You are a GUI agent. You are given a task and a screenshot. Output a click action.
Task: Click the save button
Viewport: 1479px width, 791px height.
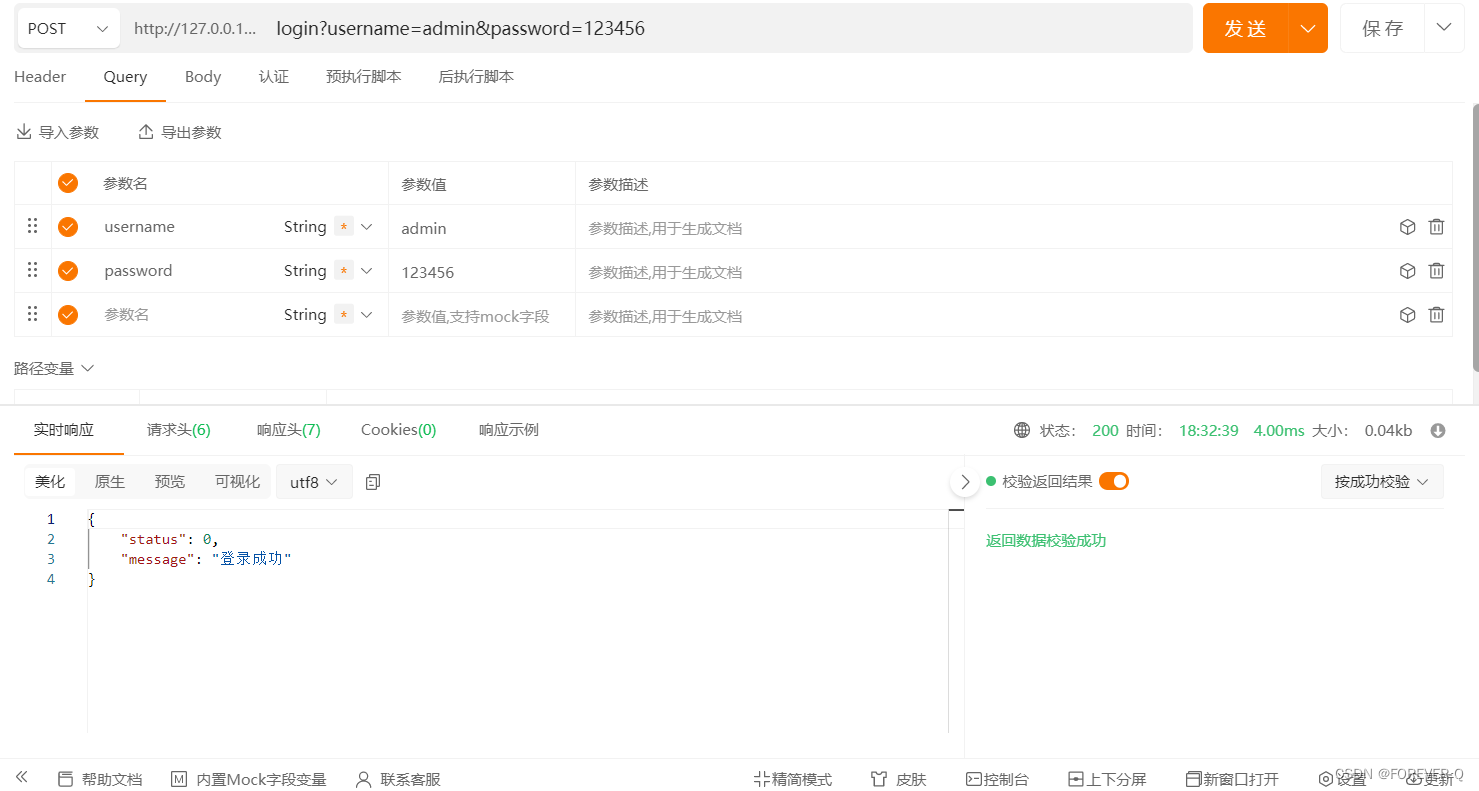(1383, 28)
